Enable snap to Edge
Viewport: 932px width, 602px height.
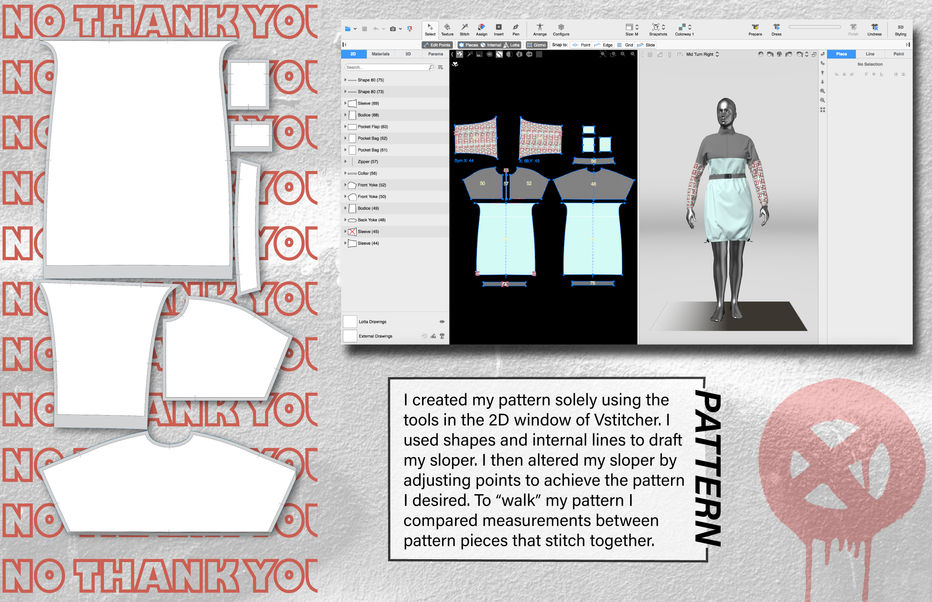(x=604, y=45)
